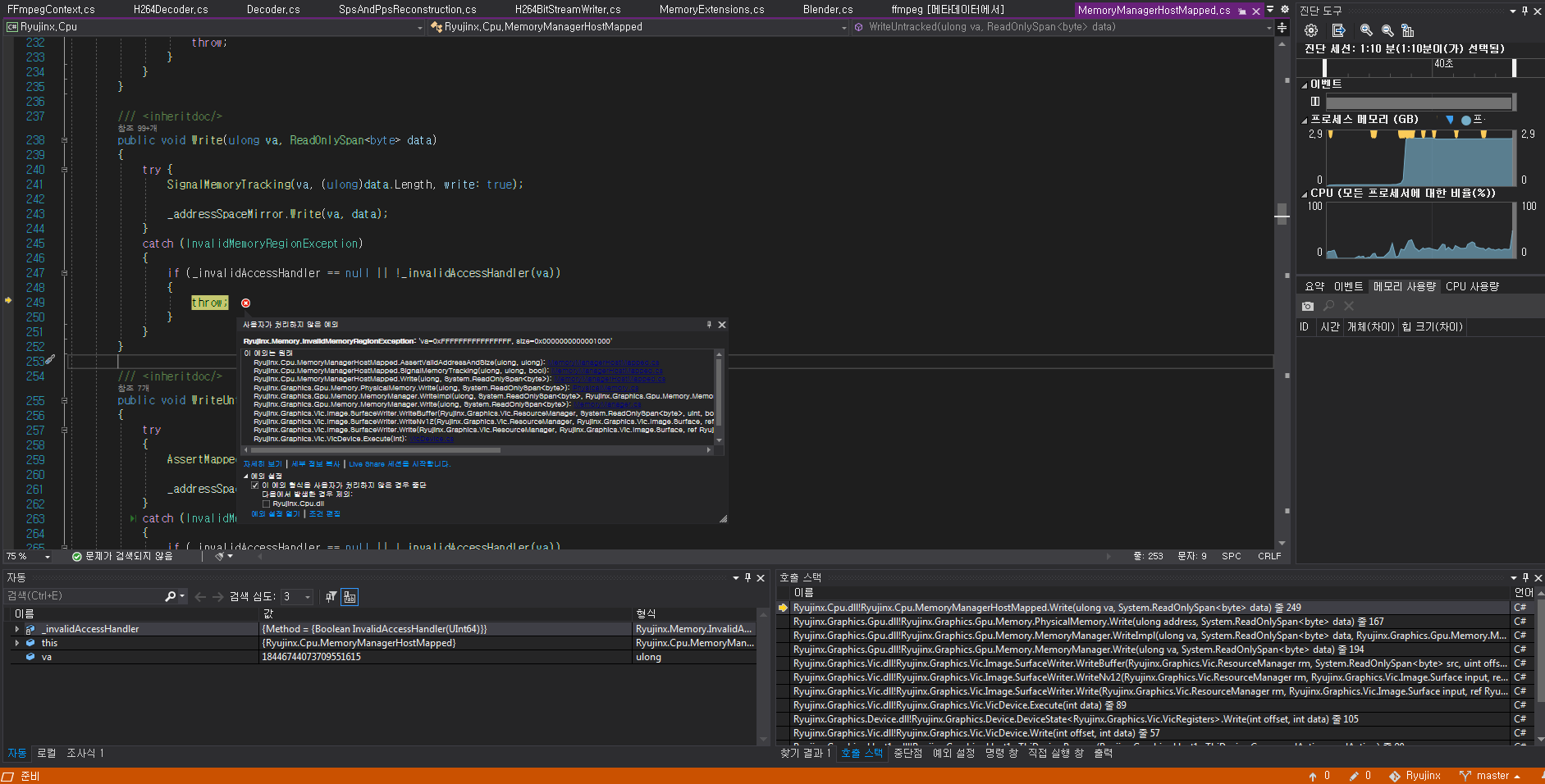The image size is (1545, 784).
Task: Open the Blender.cs document tab
Action: tap(827, 9)
